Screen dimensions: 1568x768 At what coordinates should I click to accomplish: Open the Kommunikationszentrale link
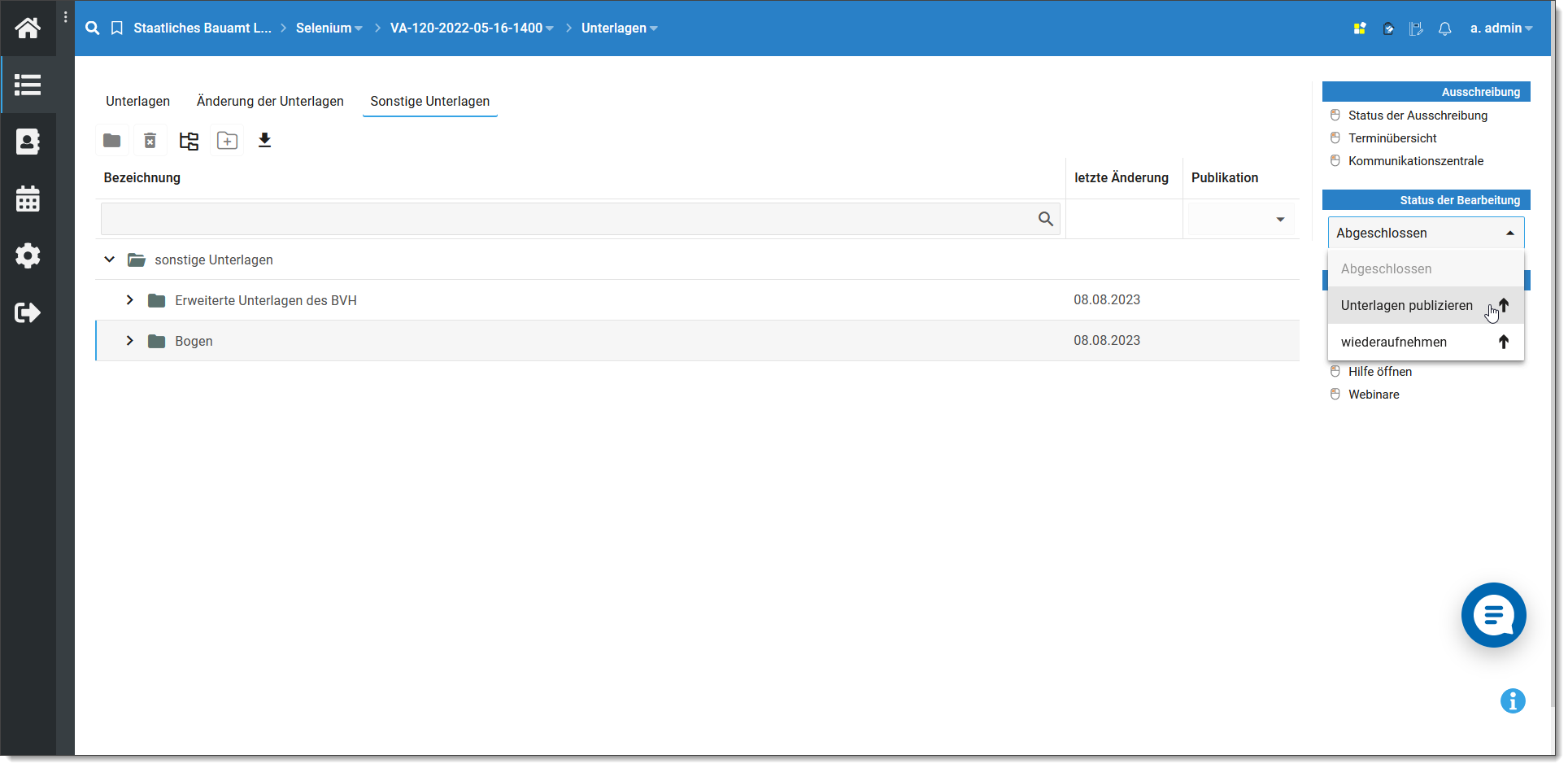click(x=1416, y=161)
